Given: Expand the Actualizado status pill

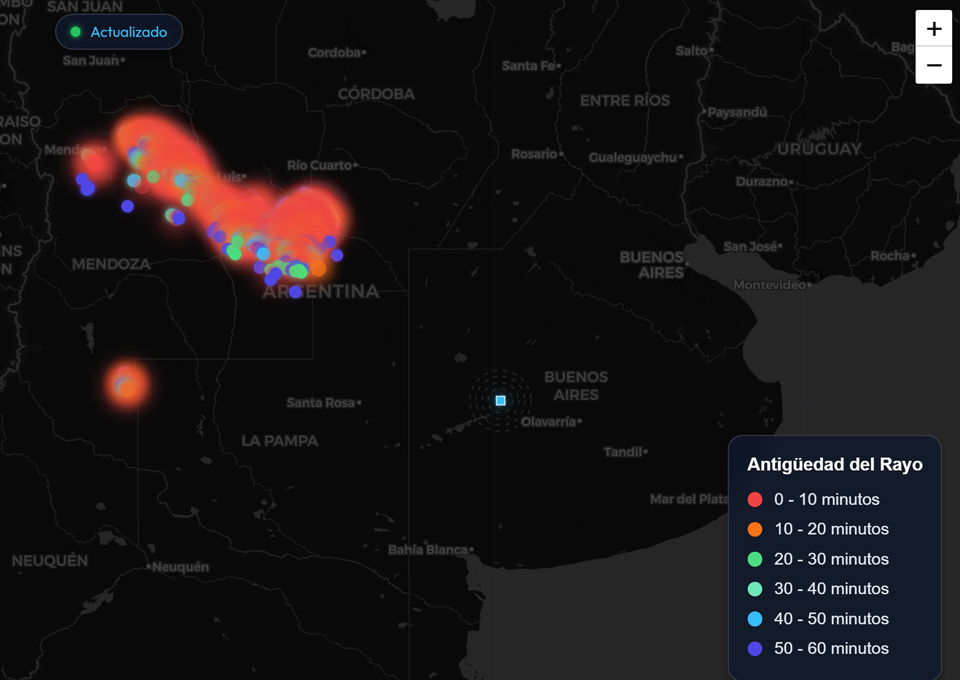Looking at the screenshot, I should [120, 32].
